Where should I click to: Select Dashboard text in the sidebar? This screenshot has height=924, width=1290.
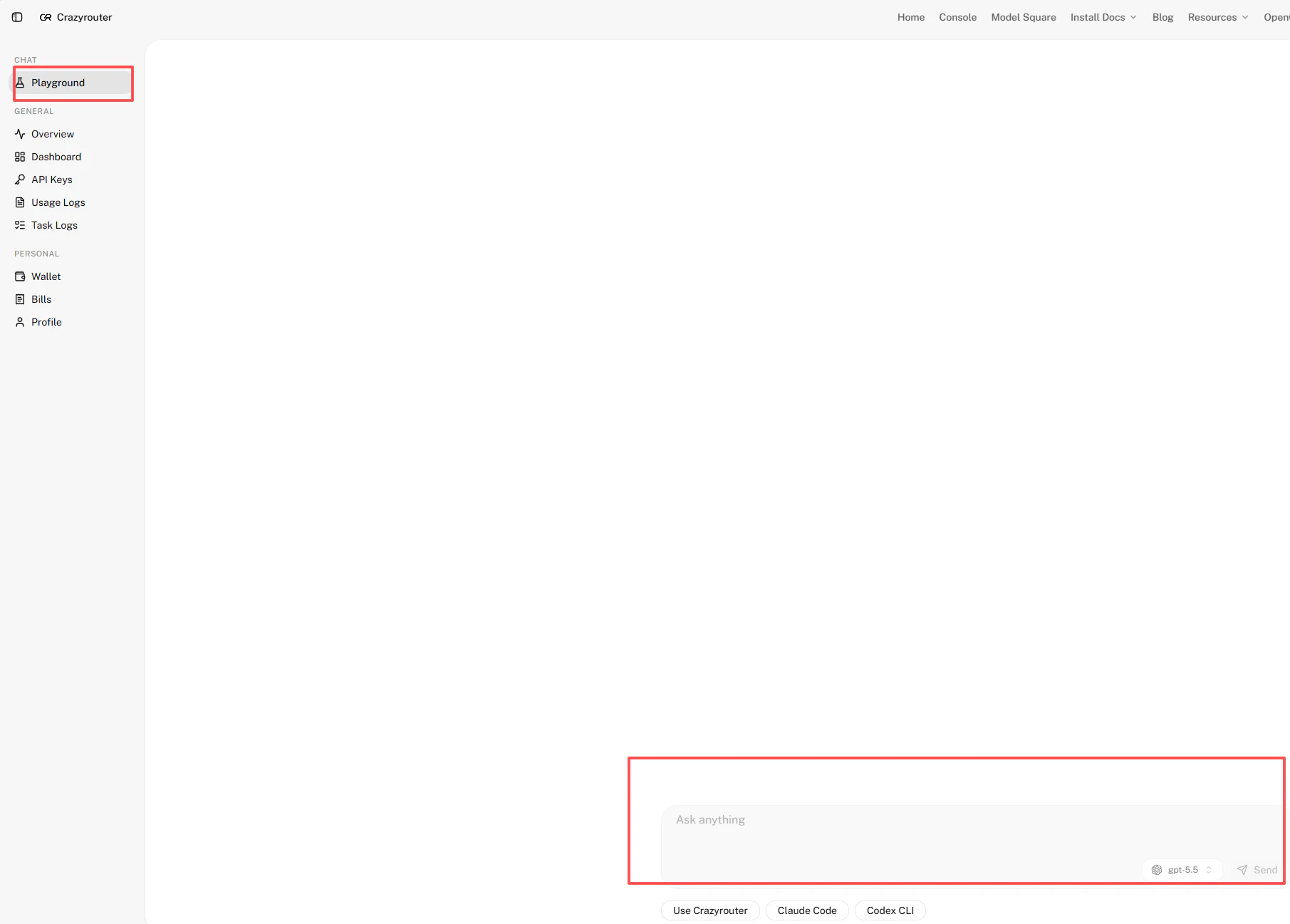(x=56, y=157)
